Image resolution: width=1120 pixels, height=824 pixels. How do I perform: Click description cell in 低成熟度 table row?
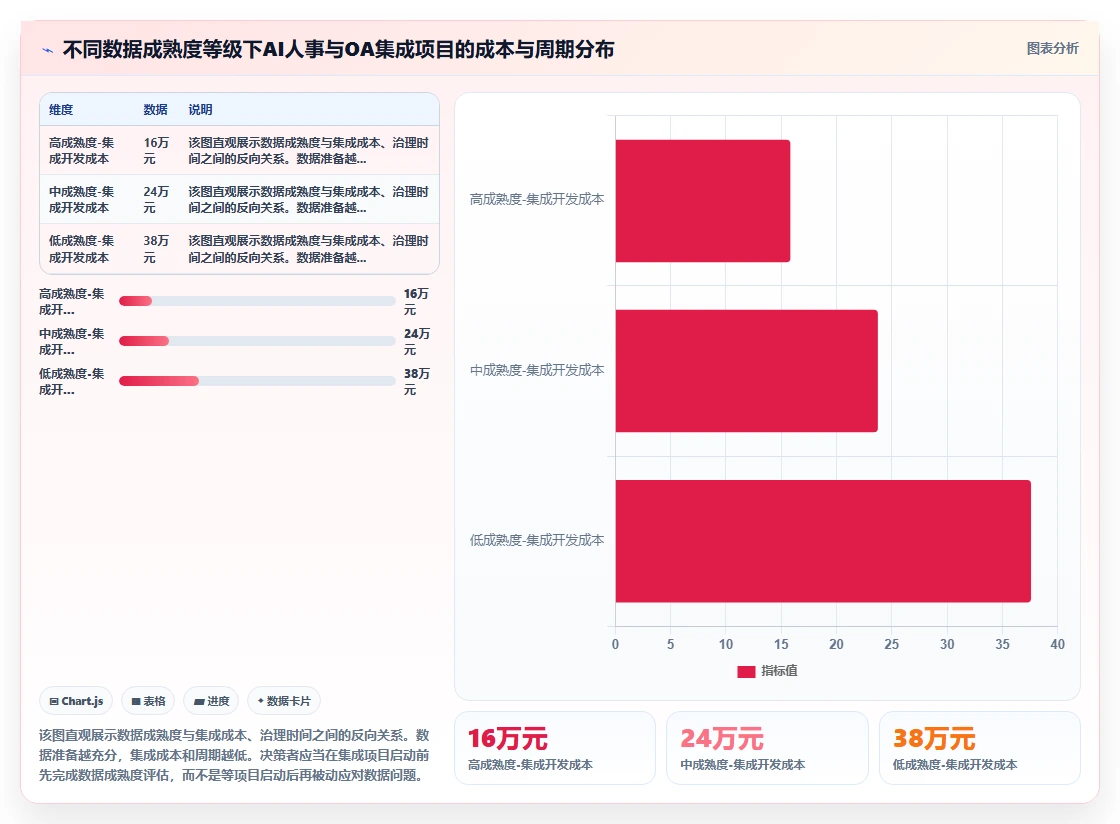[x=309, y=249]
